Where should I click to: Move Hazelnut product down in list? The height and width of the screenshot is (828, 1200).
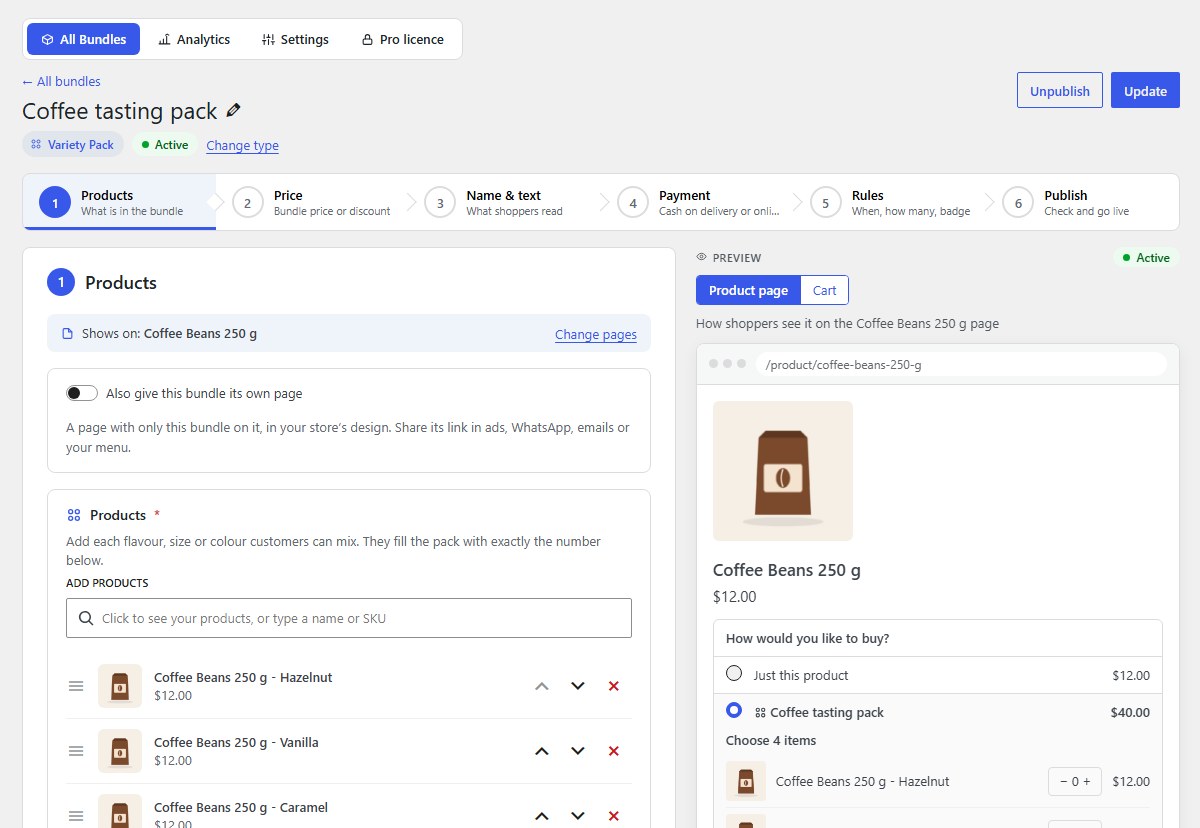tap(578, 686)
